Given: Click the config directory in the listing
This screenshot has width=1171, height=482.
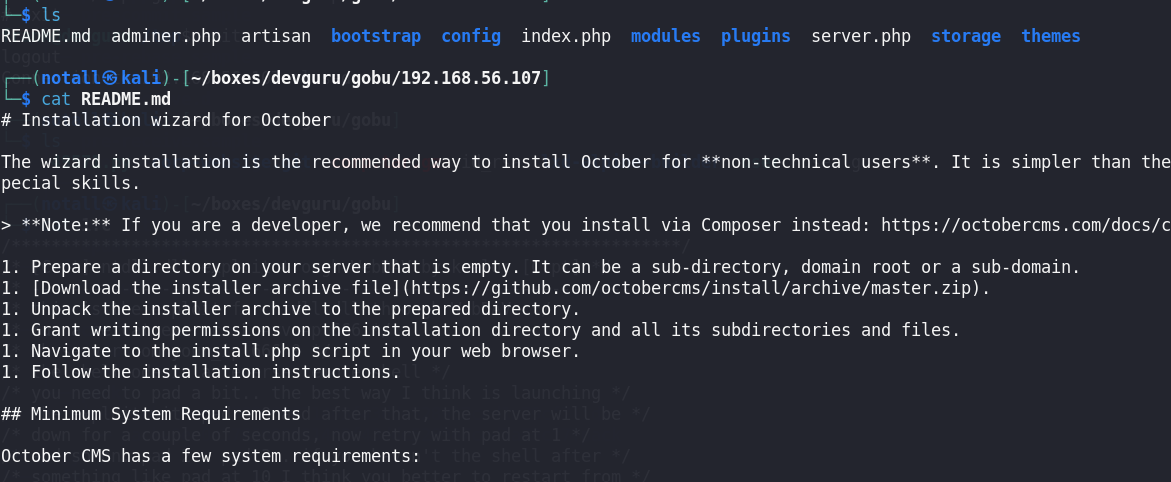Looking at the screenshot, I should pos(471,36).
